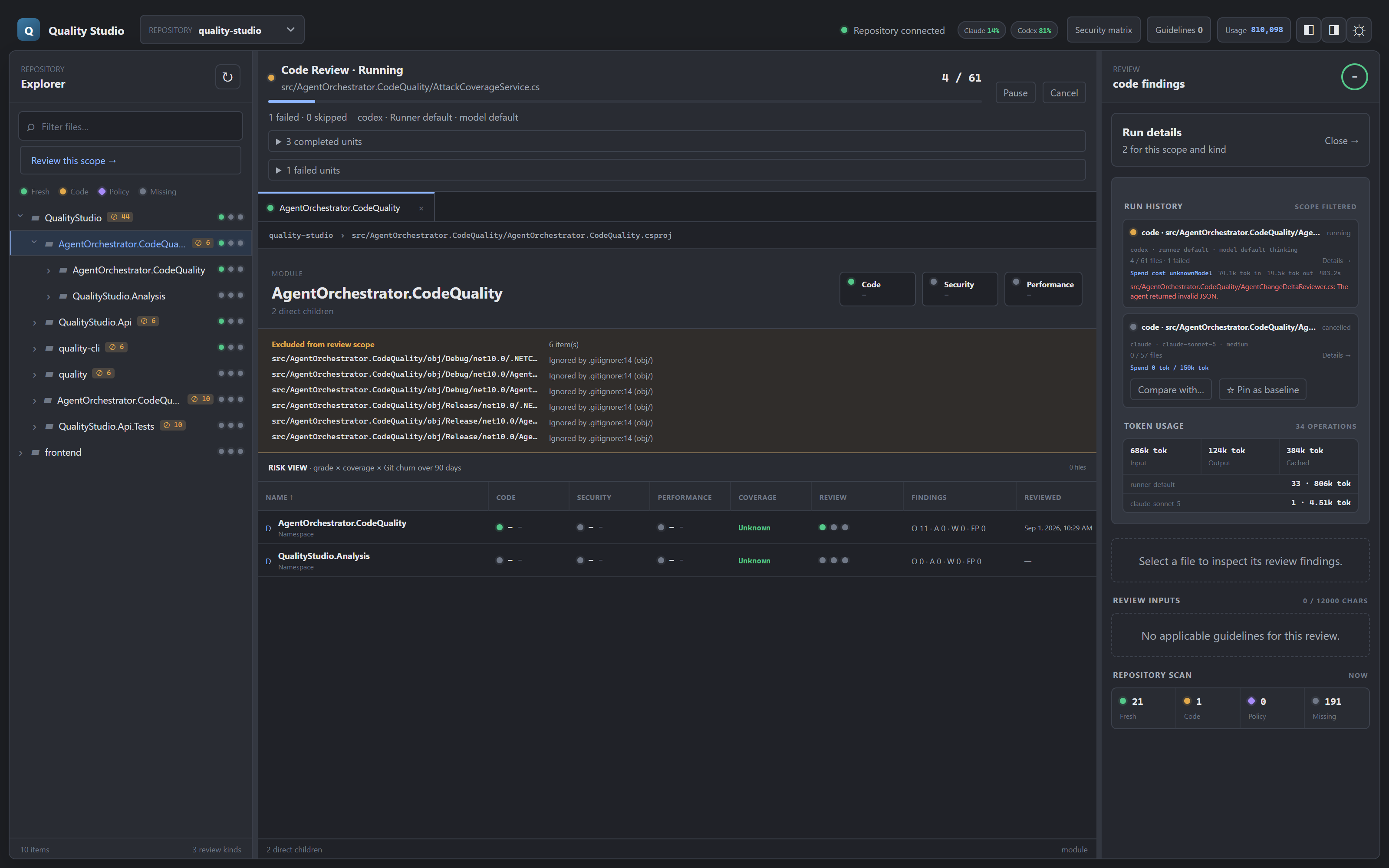The width and height of the screenshot is (1389, 868).
Task: Open the Usage 810,098 panel
Action: (x=1254, y=30)
